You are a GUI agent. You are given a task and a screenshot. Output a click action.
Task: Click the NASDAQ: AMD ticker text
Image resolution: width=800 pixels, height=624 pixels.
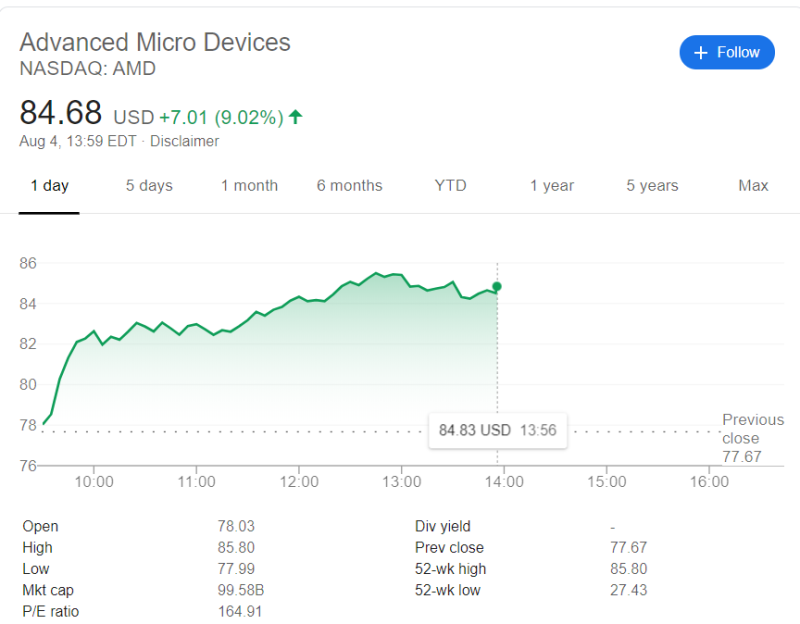click(x=88, y=69)
